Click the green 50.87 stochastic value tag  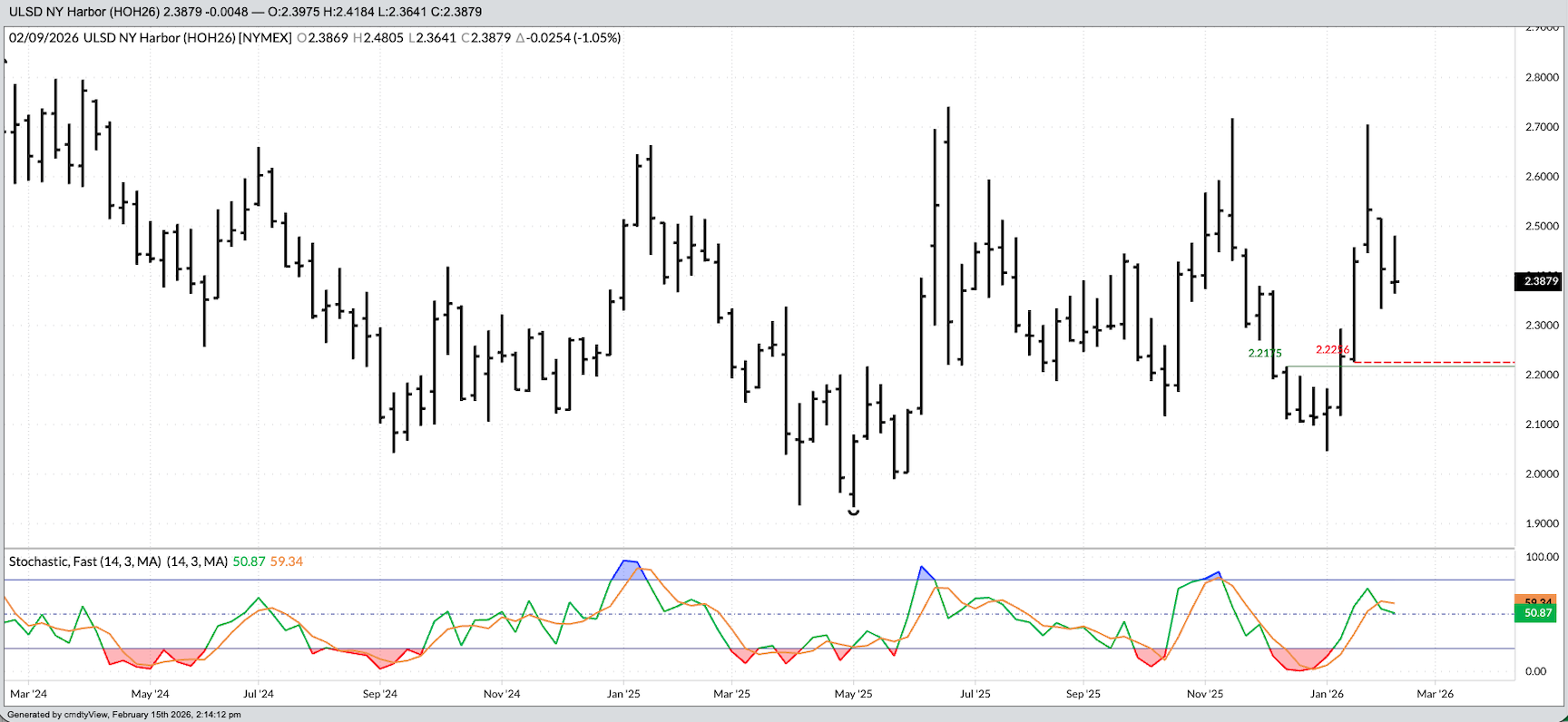tap(1538, 613)
